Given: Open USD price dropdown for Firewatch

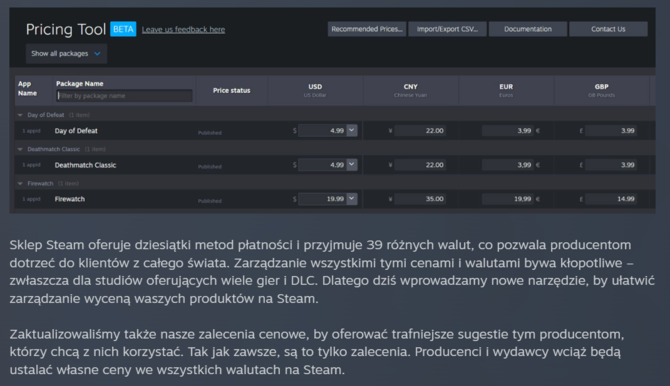Looking at the screenshot, I should (x=352, y=199).
